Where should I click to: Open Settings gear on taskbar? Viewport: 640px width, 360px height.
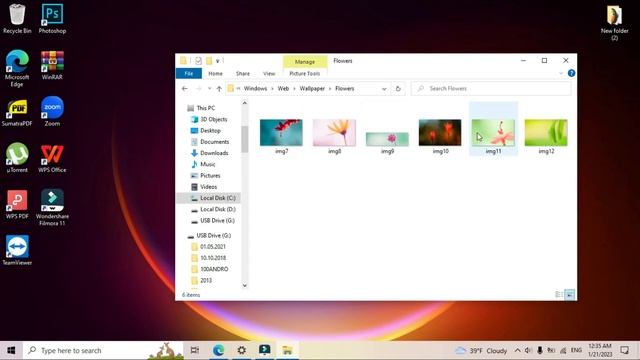(242, 350)
